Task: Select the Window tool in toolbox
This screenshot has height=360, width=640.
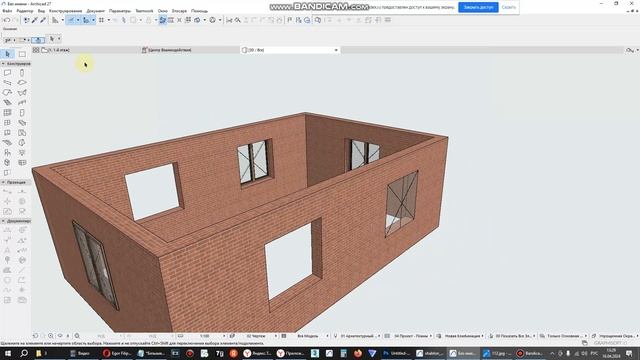Action: (x=7, y=122)
